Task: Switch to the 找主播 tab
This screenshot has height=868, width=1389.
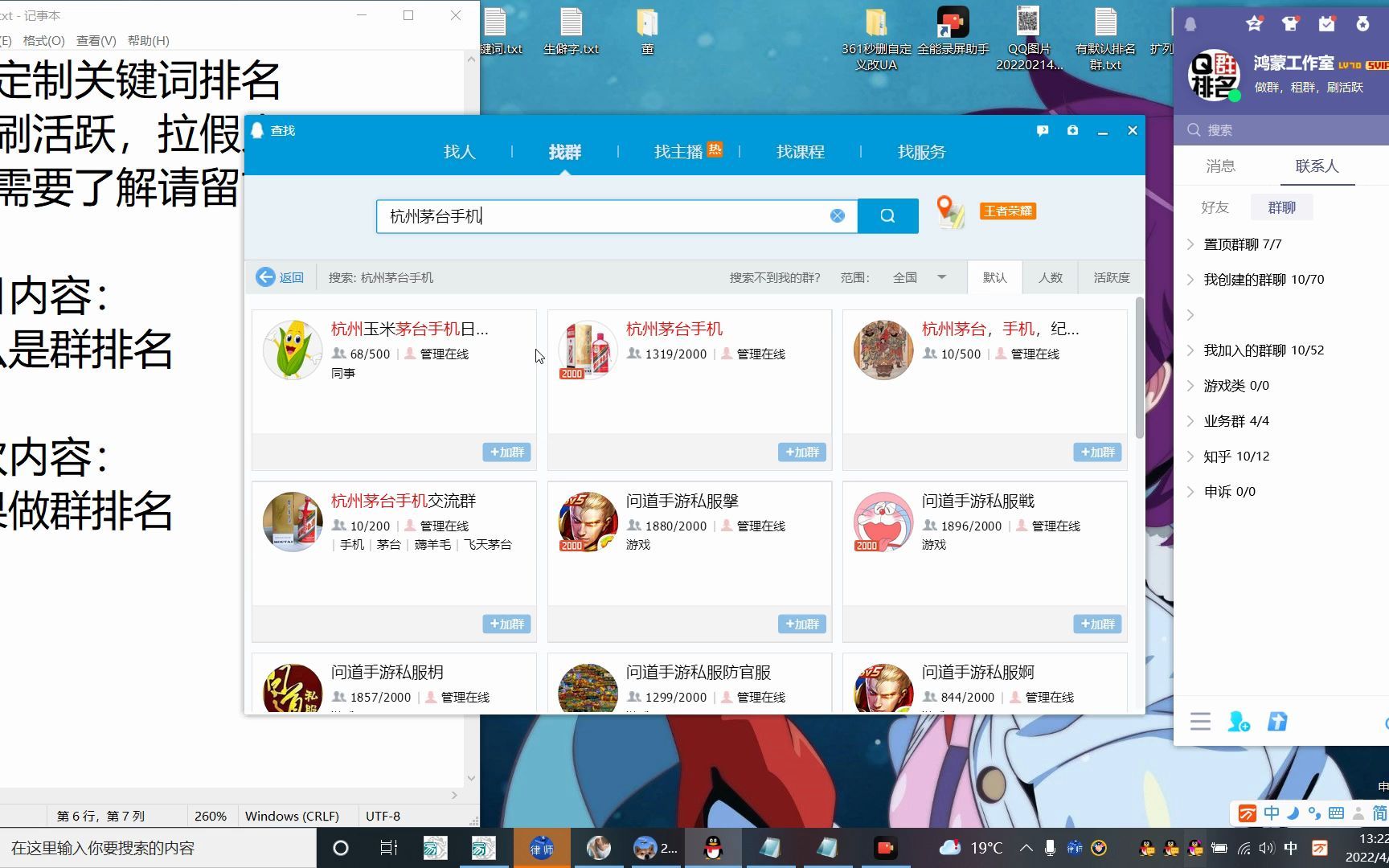Action: click(x=678, y=152)
